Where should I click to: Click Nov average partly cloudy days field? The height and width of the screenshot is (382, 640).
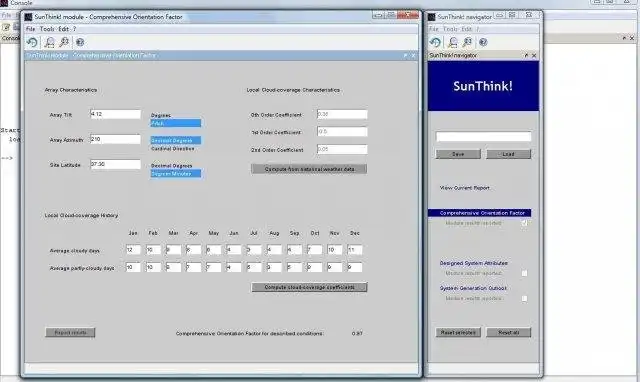(335, 267)
